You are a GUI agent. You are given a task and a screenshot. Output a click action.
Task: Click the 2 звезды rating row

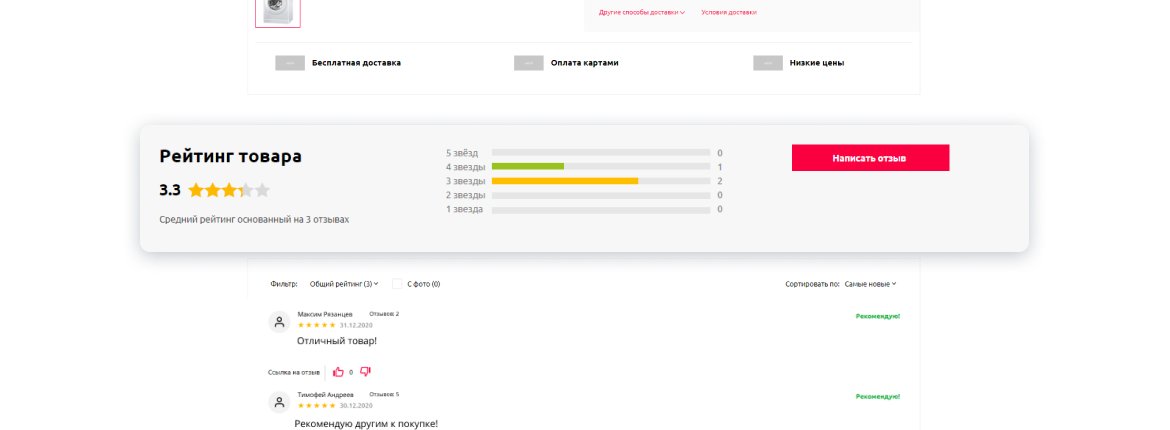584,196
